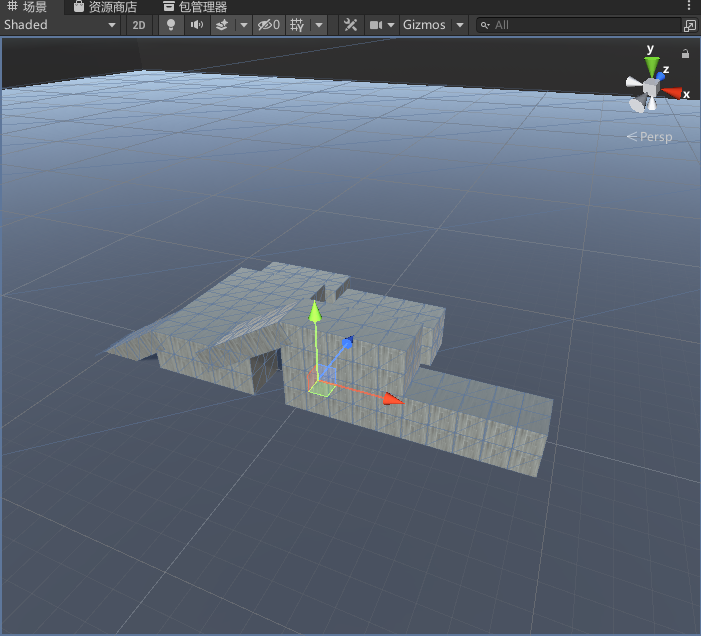
Task: Open component editor tools wrench icon
Action: pos(350,25)
